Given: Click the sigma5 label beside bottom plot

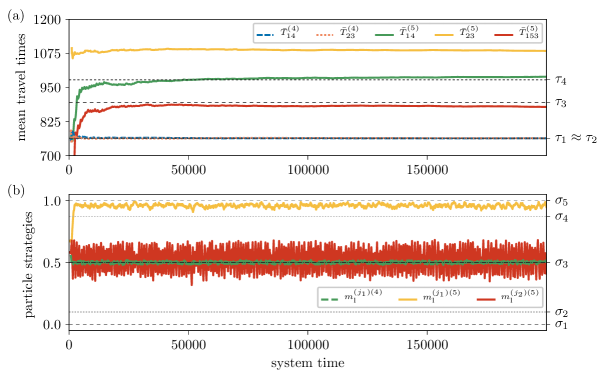Looking at the screenshot, I should click(561, 201).
